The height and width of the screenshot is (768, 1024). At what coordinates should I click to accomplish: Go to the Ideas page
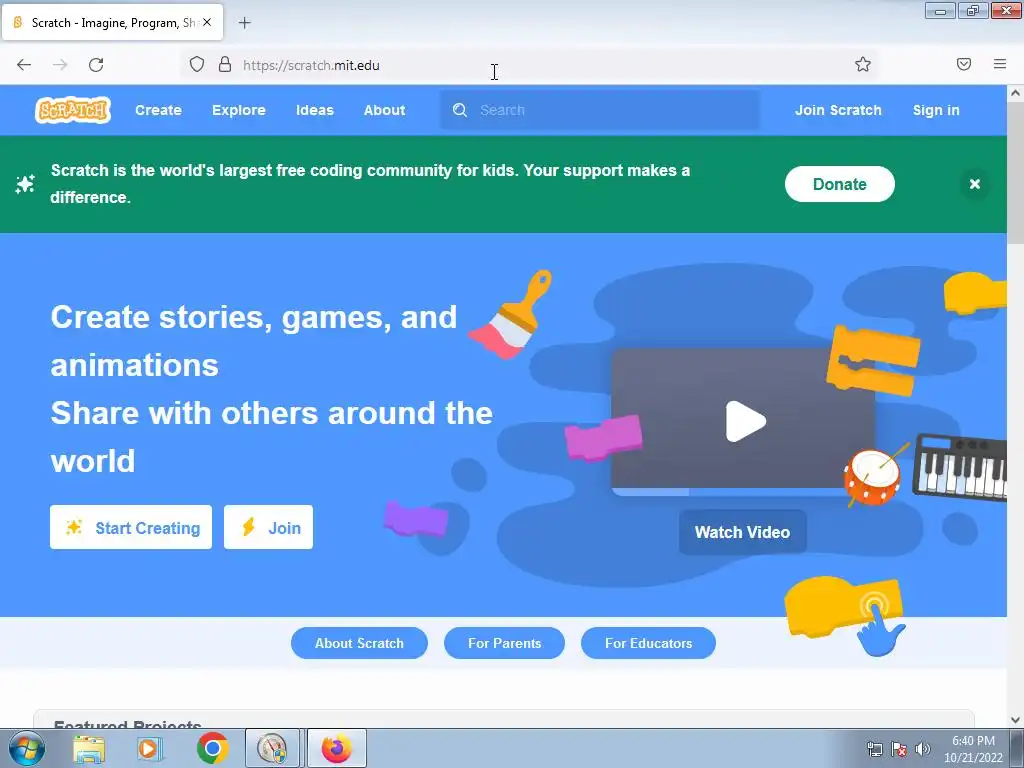click(x=315, y=110)
